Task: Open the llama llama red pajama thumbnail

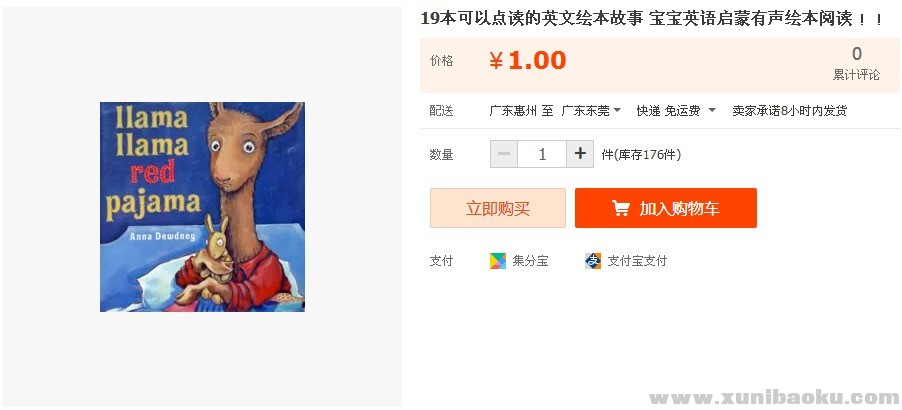Action: (202, 207)
